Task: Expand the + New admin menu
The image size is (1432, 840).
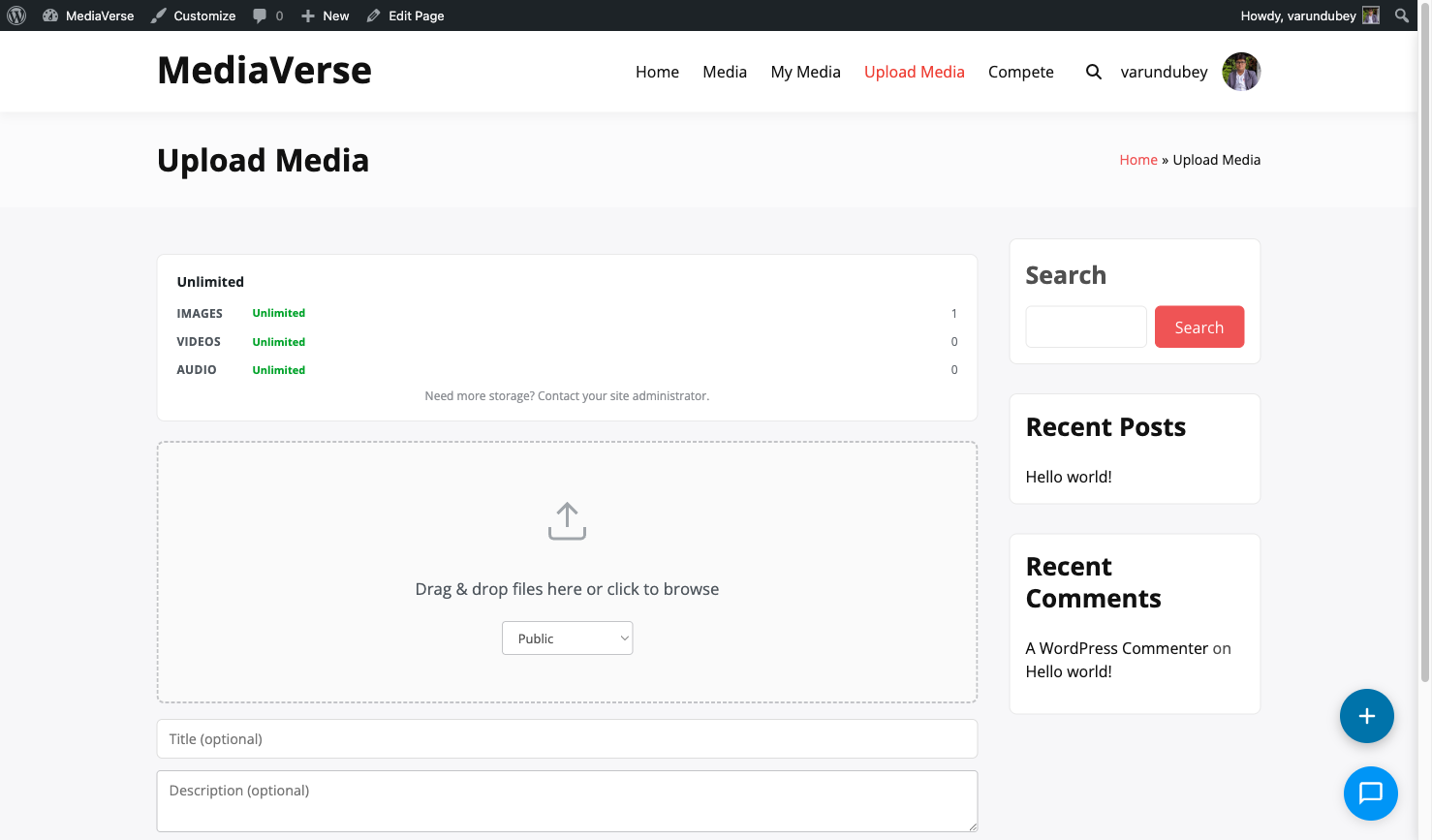Action: [324, 15]
